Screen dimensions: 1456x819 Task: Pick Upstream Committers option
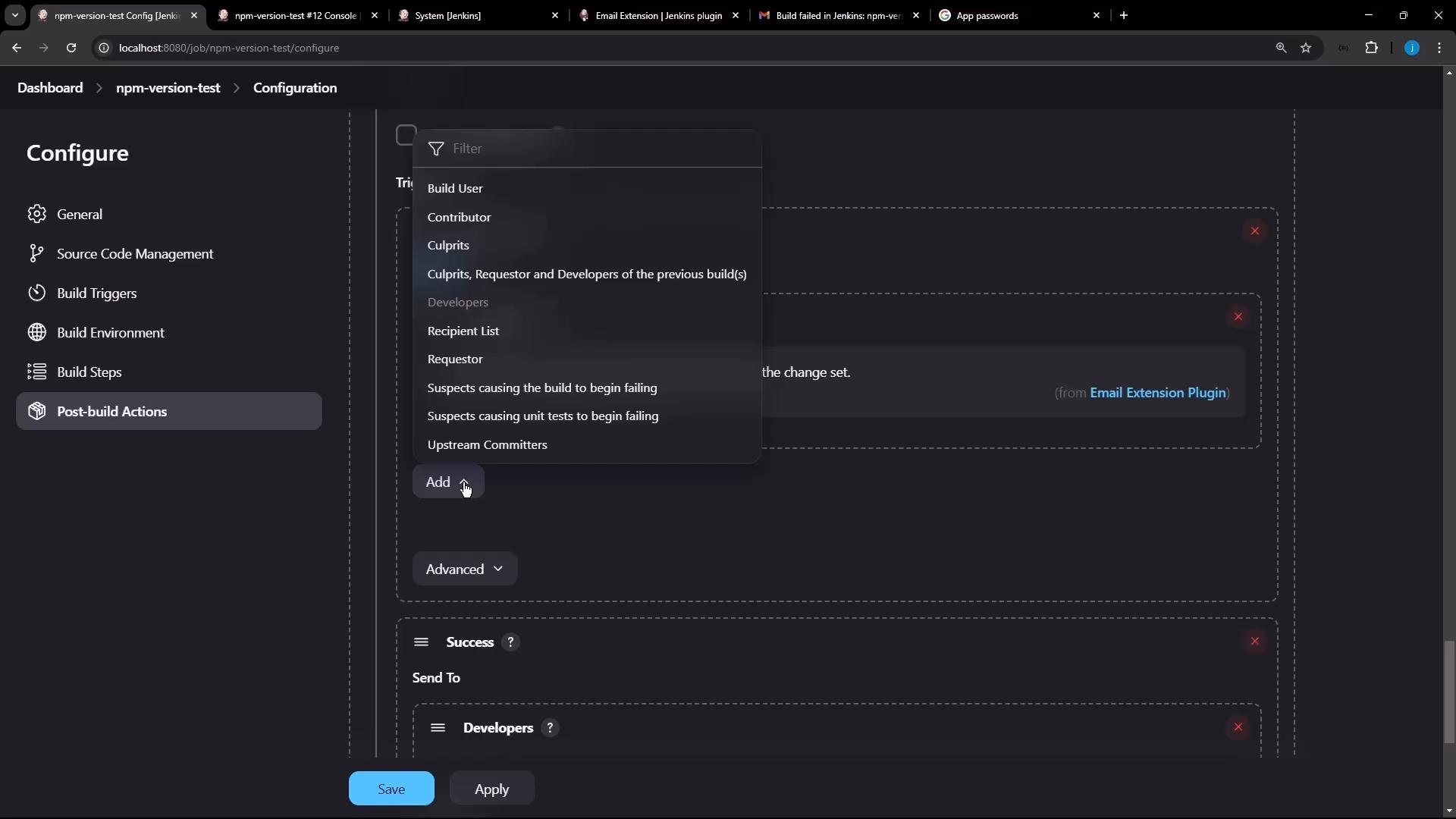point(587,444)
